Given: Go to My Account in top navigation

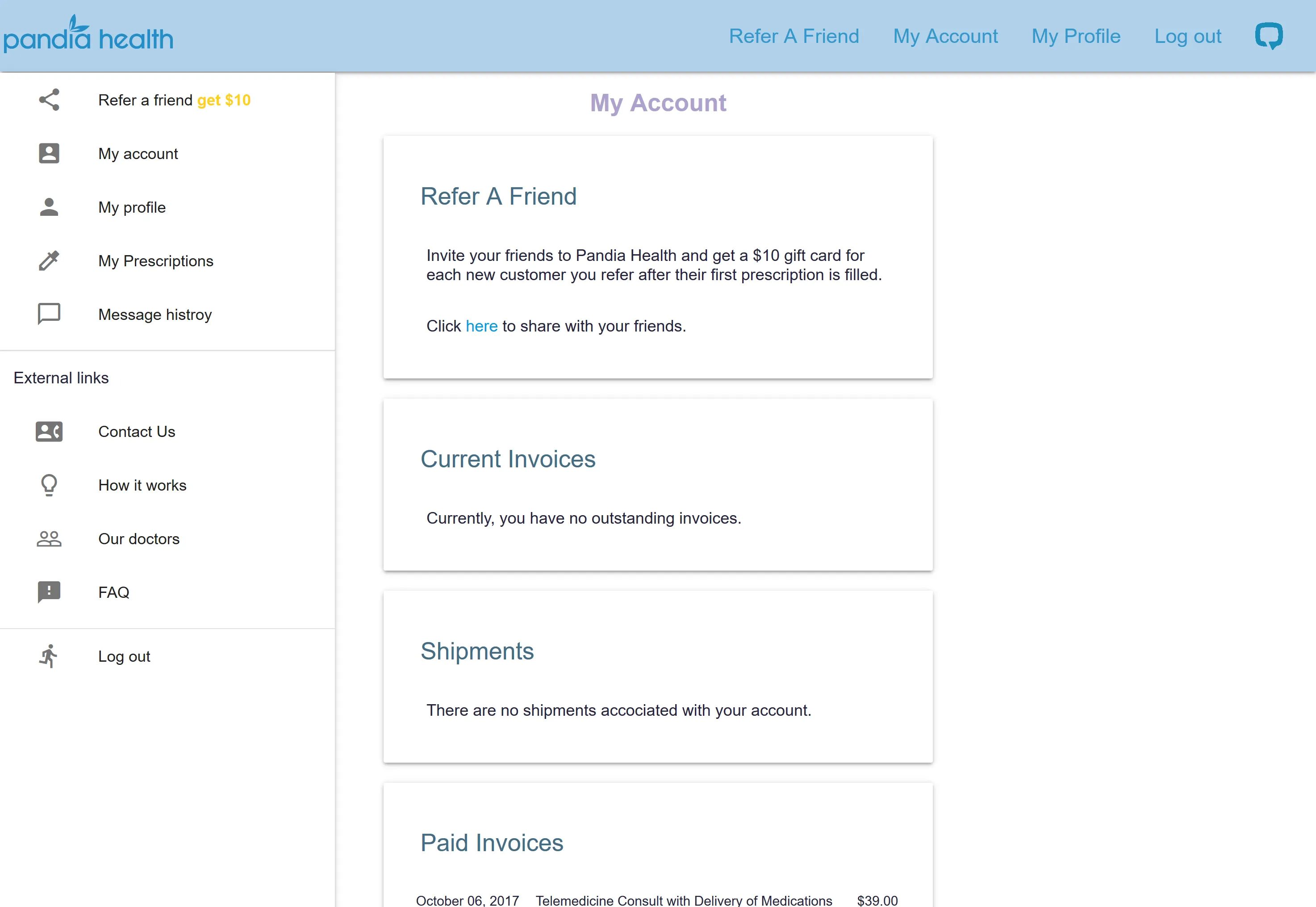Looking at the screenshot, I should pos(945,36).
